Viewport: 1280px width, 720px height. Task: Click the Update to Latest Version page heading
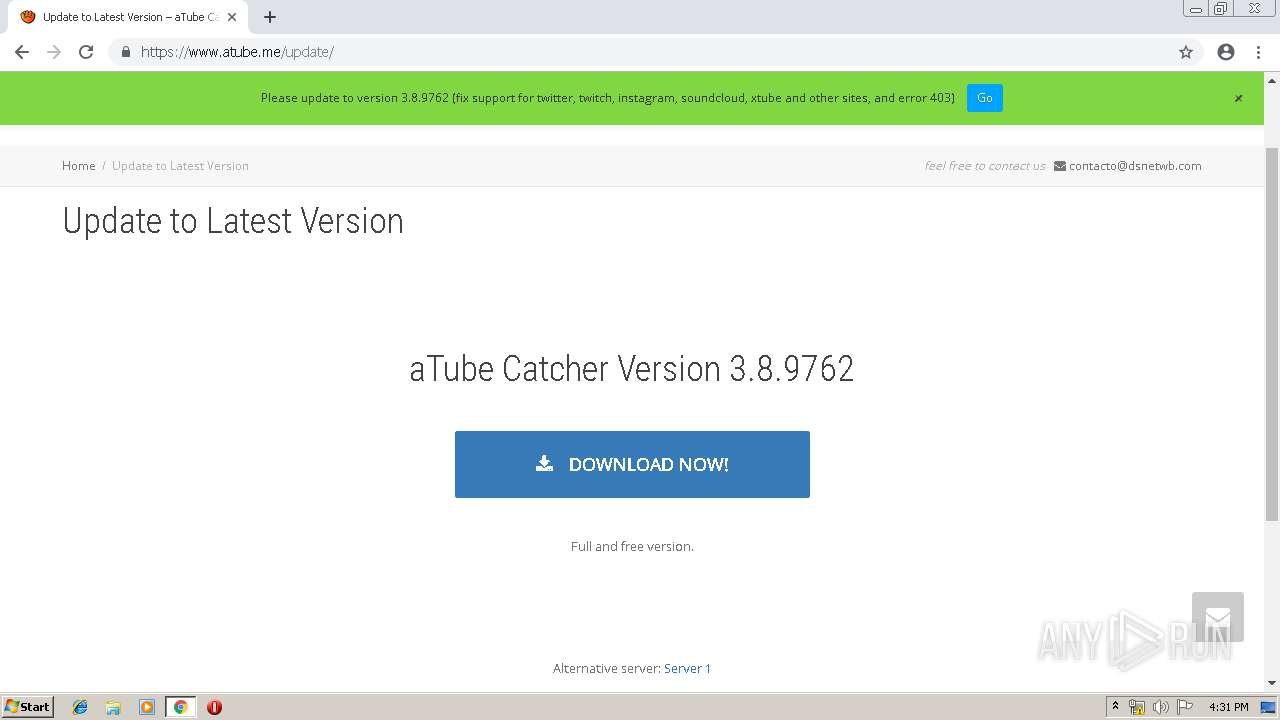pos(233,221)
